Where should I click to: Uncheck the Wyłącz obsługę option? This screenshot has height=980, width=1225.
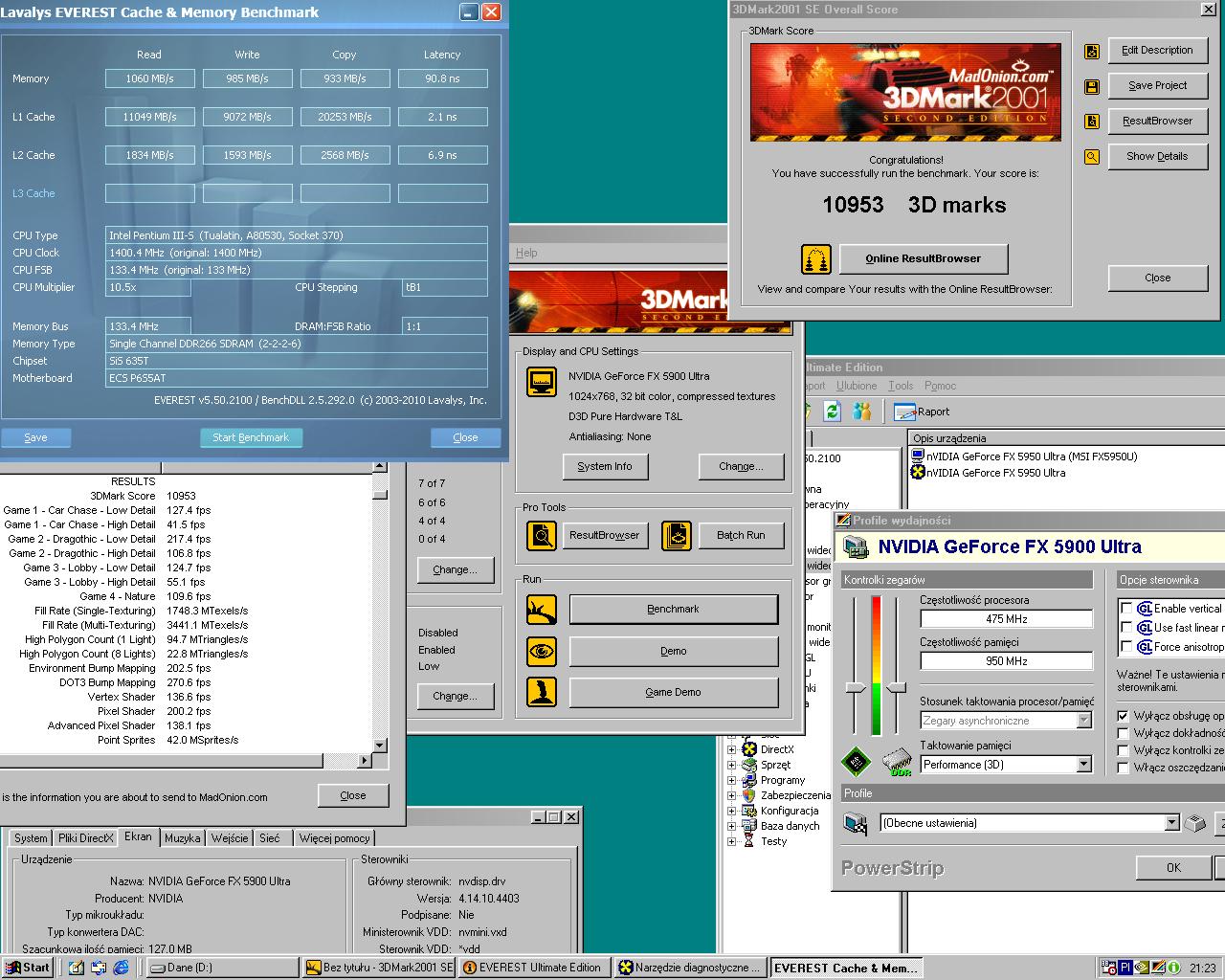(1124, 716)
